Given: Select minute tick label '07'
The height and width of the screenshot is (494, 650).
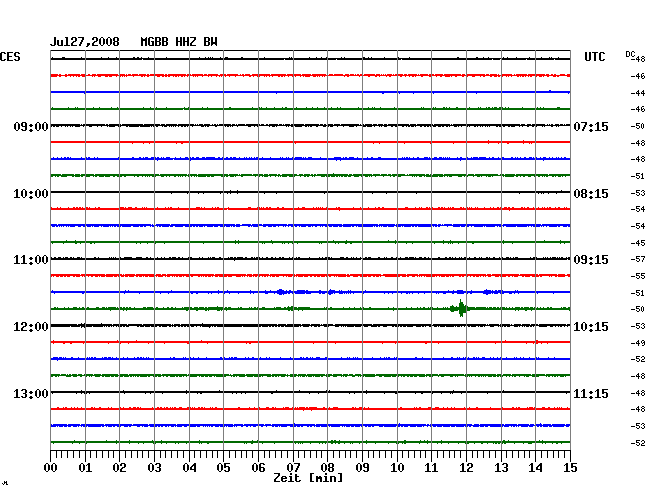Looking at the screenshot, I should (293, 468).
